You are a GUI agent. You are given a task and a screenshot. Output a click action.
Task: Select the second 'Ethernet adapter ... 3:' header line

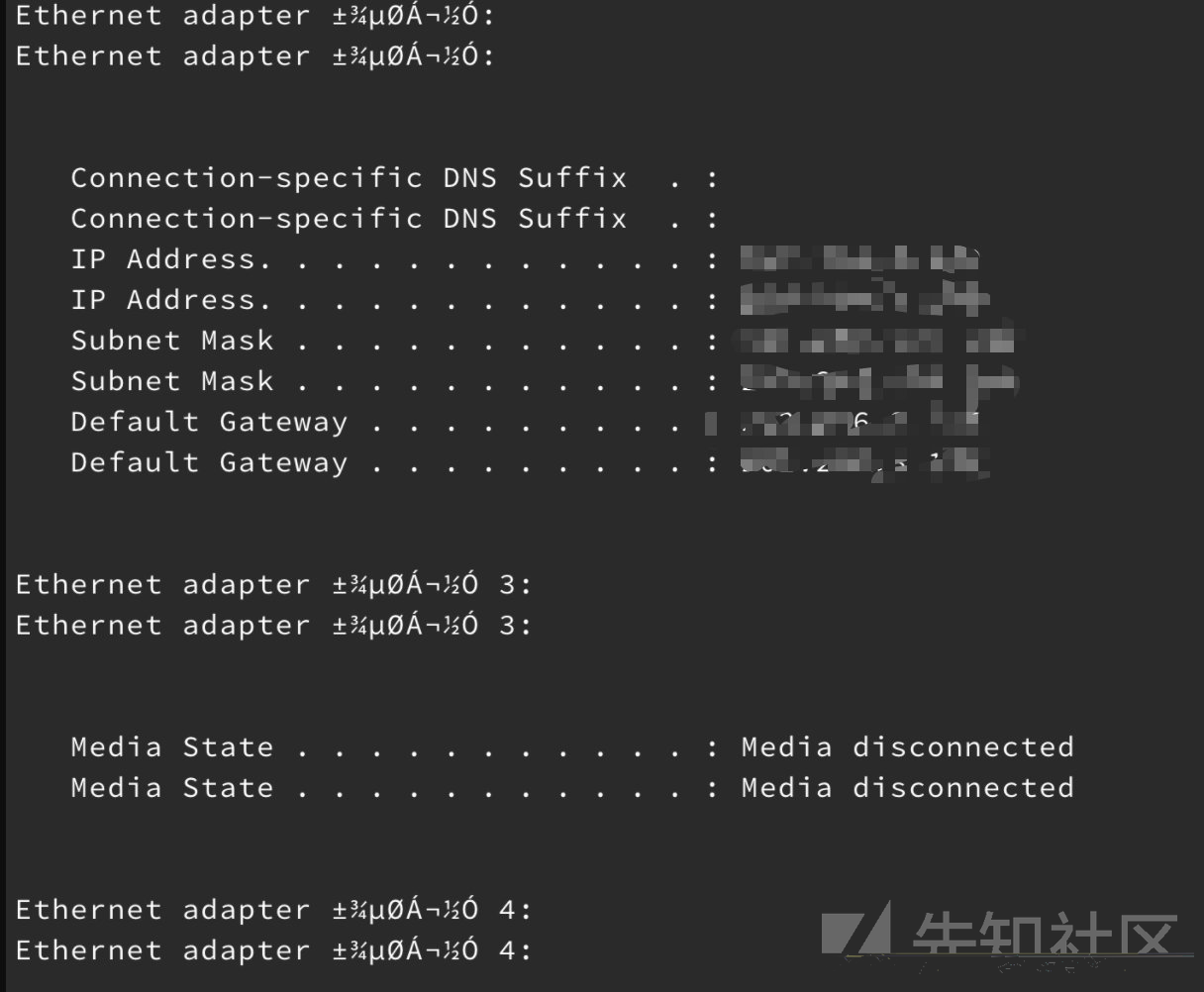tap(273, 625)
